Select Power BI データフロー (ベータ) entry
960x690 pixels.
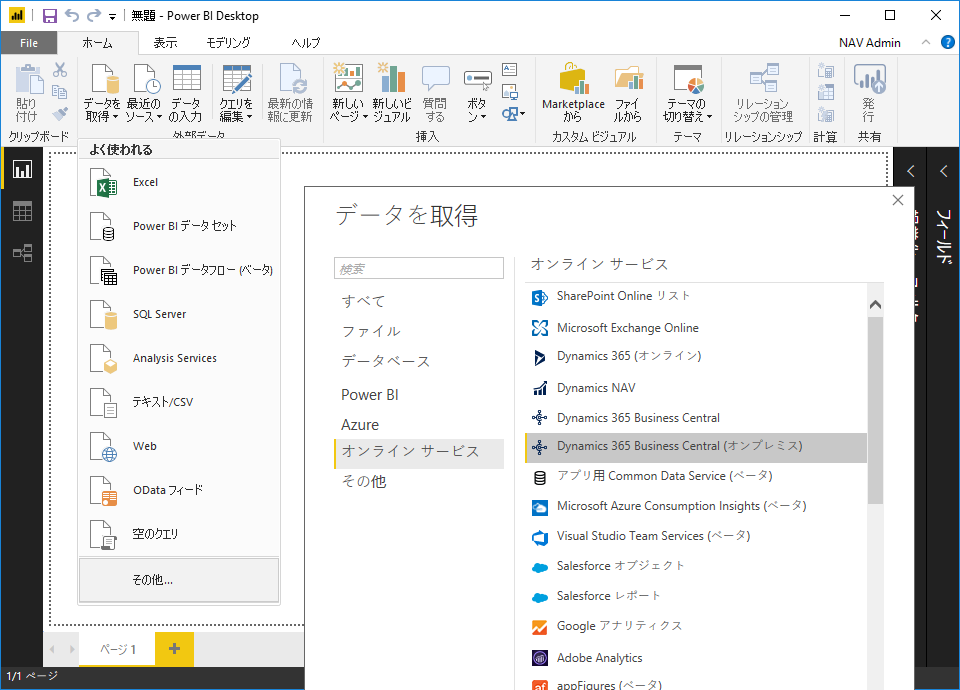coord(179,270)
